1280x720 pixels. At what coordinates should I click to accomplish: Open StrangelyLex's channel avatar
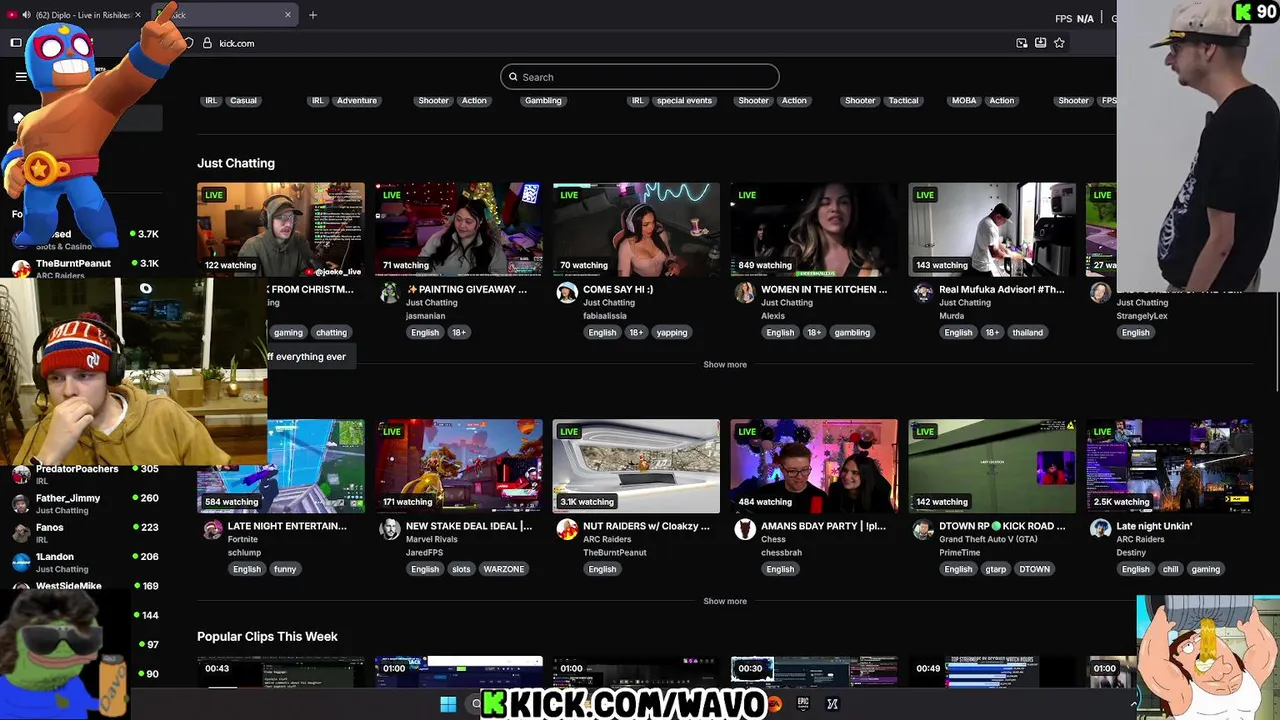click(1100, 292)
